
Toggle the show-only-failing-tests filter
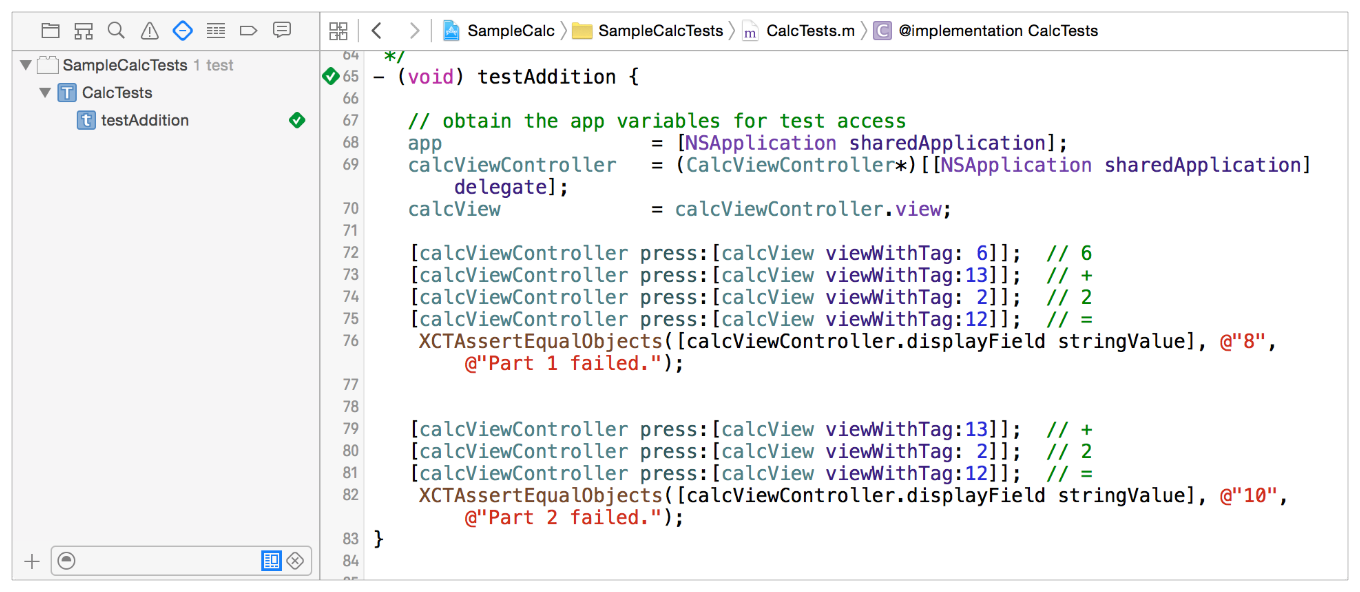coord(295,561)
